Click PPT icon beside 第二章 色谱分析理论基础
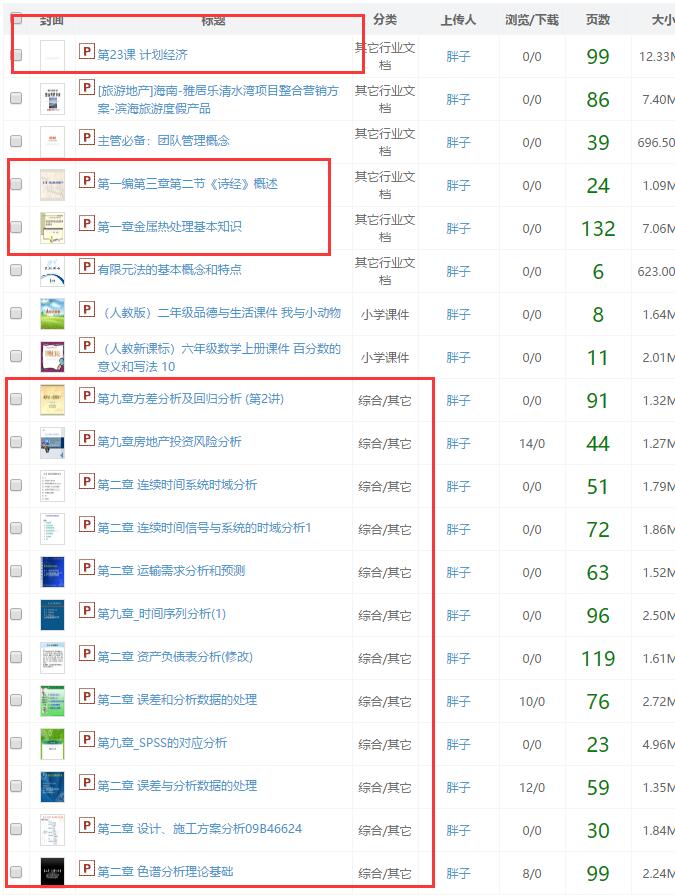675x895 pixels. tap(86, 870)
